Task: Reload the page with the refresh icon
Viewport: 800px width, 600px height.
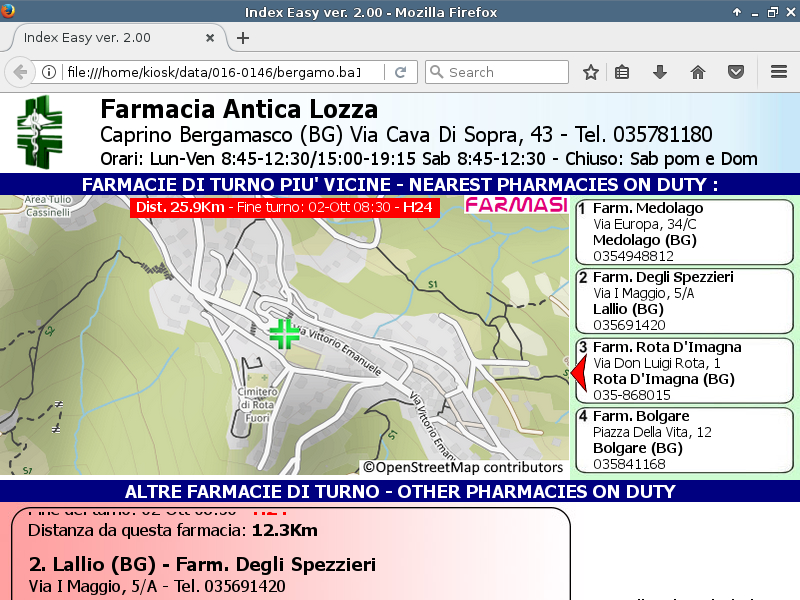Action: 400,72
